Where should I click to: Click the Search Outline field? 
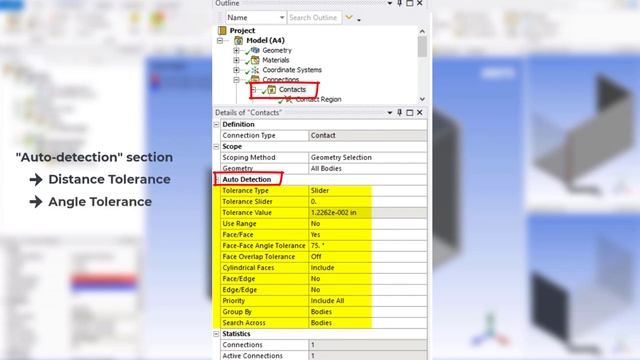(x=314, y=18)
